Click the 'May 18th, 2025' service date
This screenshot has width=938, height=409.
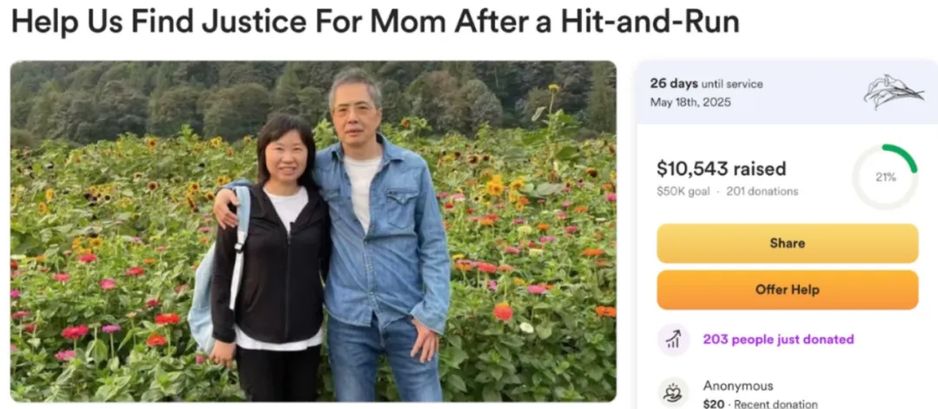(x=690, y=102)
